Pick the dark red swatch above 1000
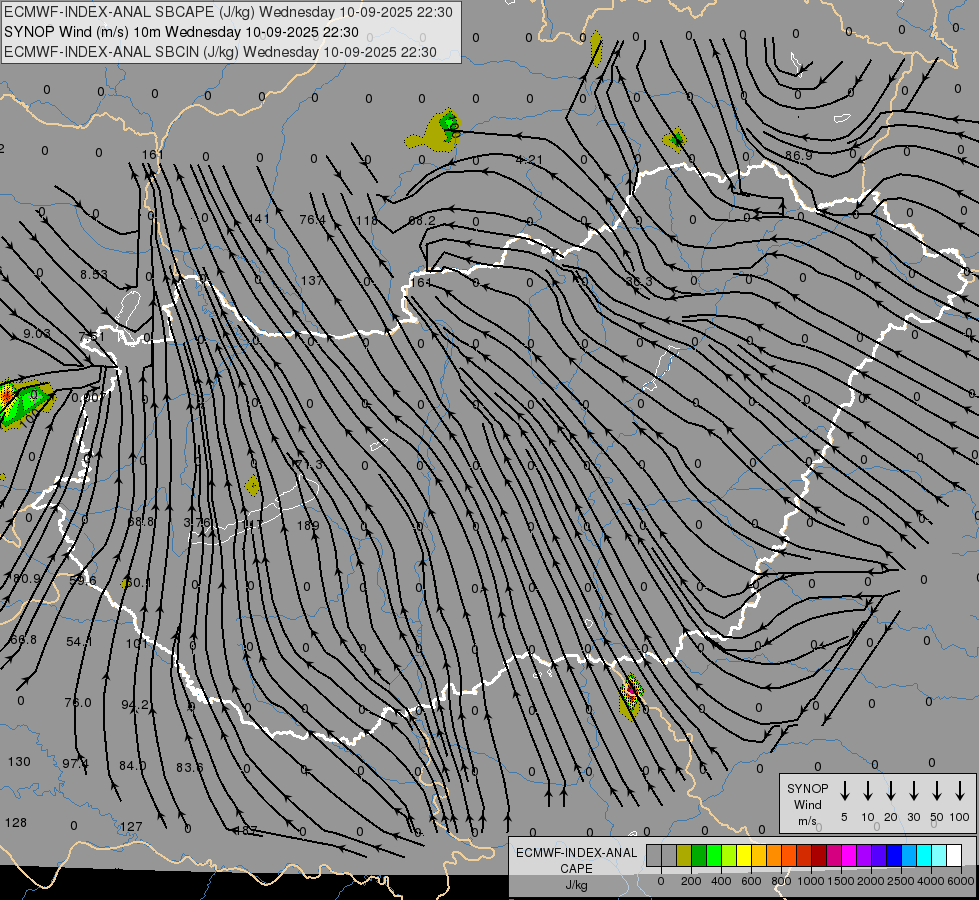 tap(819, 855)
